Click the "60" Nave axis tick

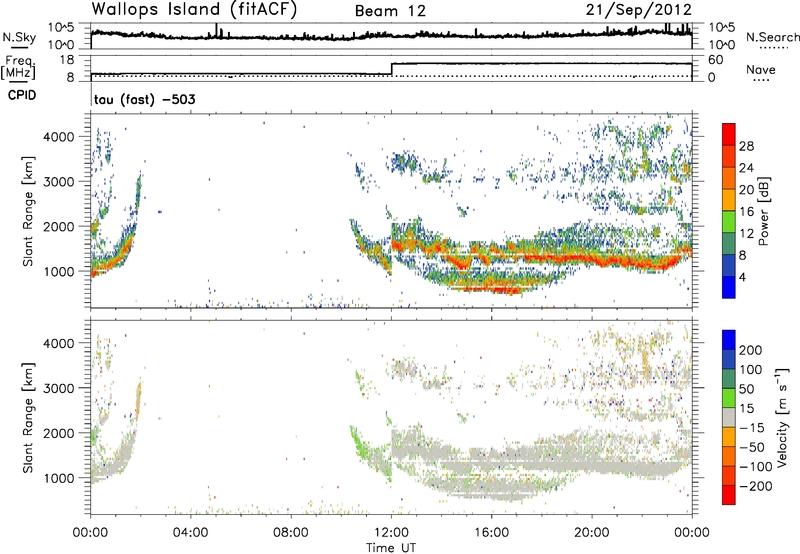click(716, 60)
